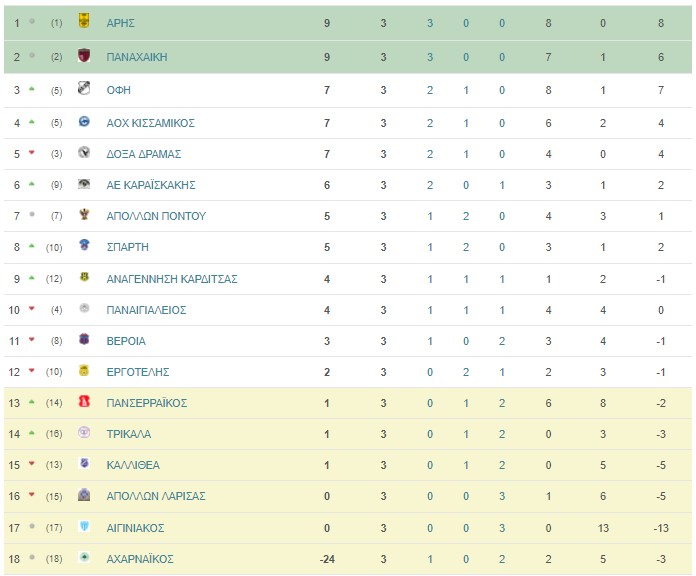Click the ΟΦΗ club logo

pyautogui.click(x=84, y=88)
